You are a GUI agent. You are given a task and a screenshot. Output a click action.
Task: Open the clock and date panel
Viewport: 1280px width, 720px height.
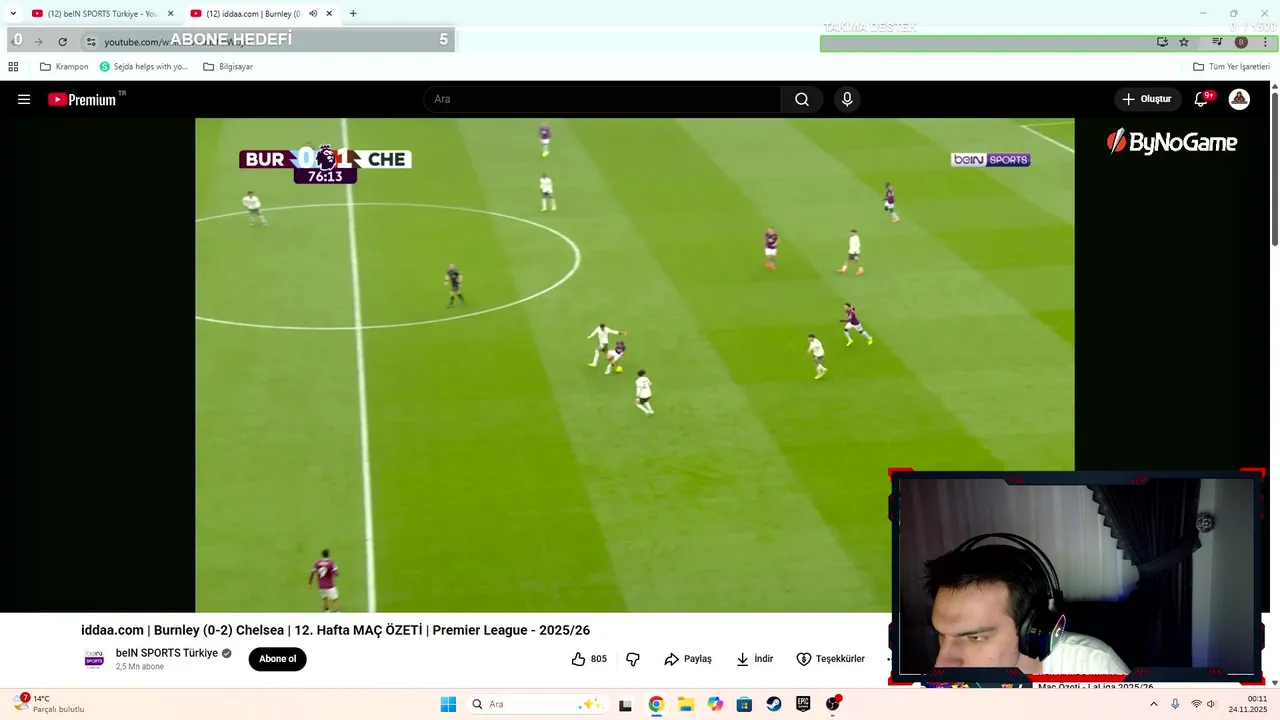[x=1248, y=704]
